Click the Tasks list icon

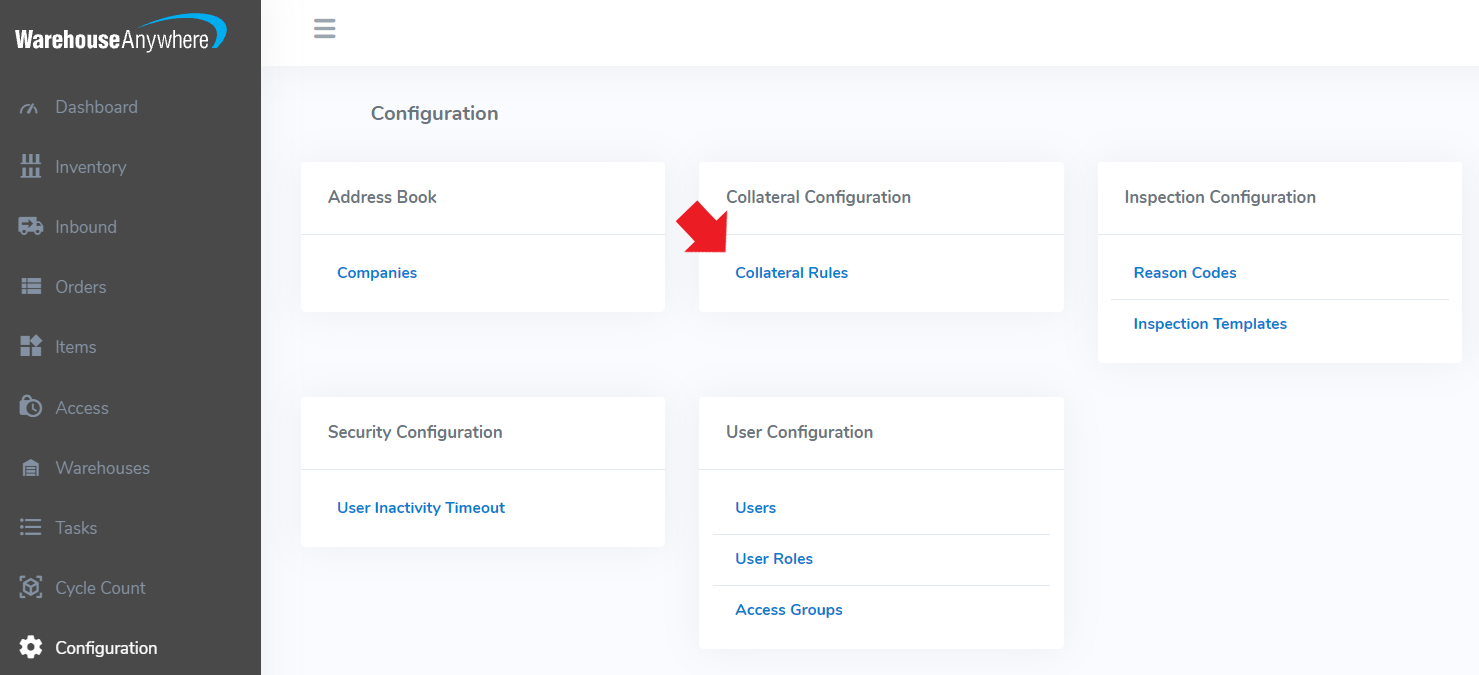pyautogui.click(x=30, y=528)
